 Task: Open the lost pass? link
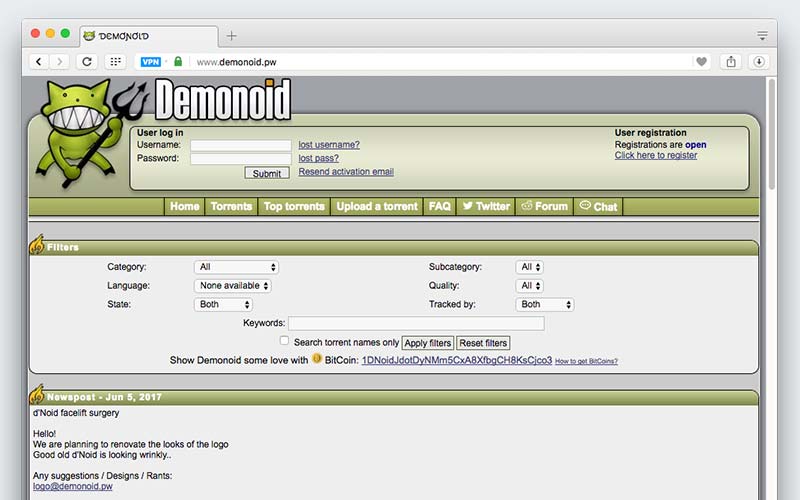[x=318, y=159]
